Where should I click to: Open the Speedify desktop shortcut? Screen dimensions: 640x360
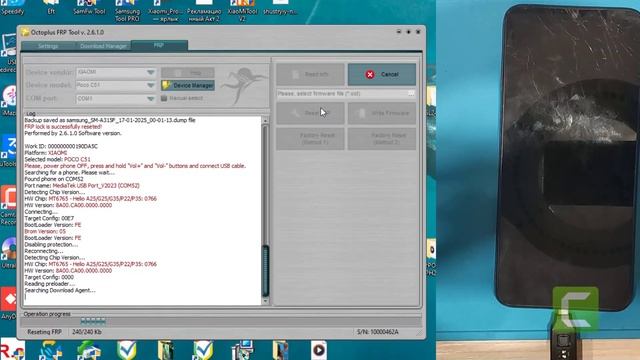pos(12,8)
